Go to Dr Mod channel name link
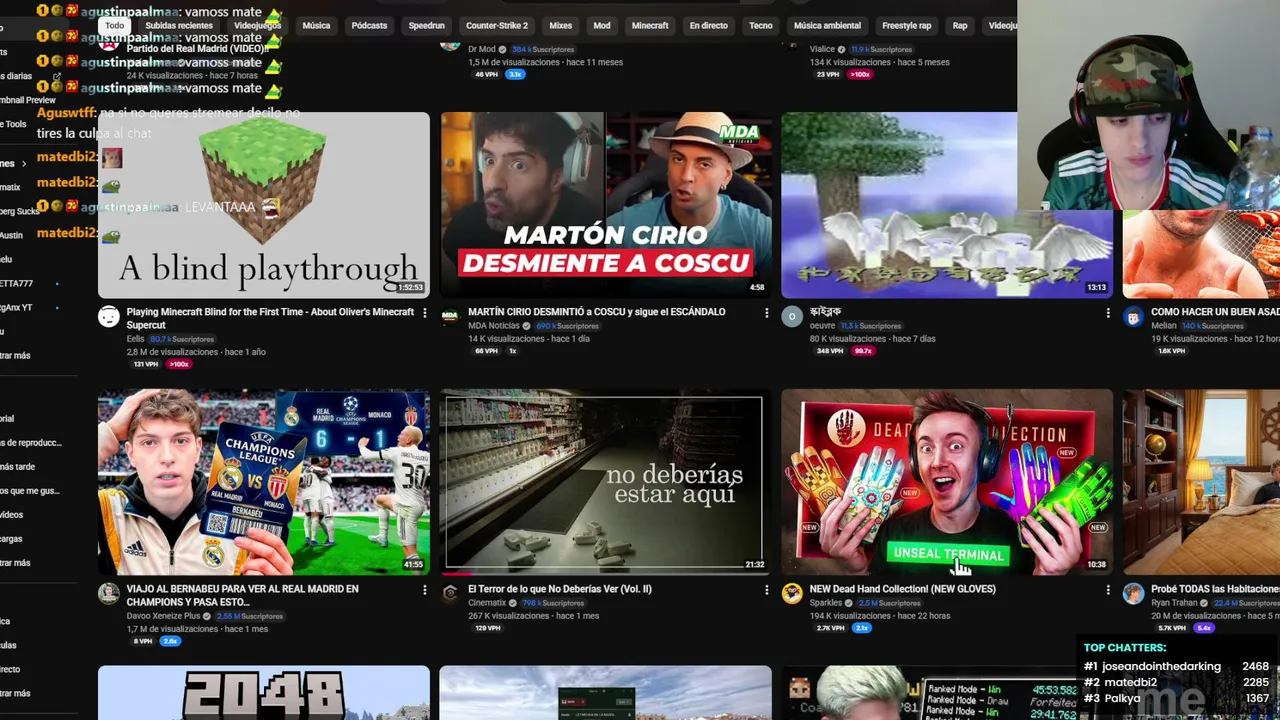 (x=481, y=49)
